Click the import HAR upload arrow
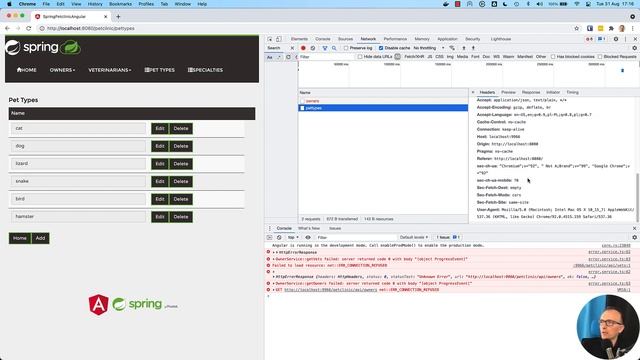The image size is (640, 360). 464,48
